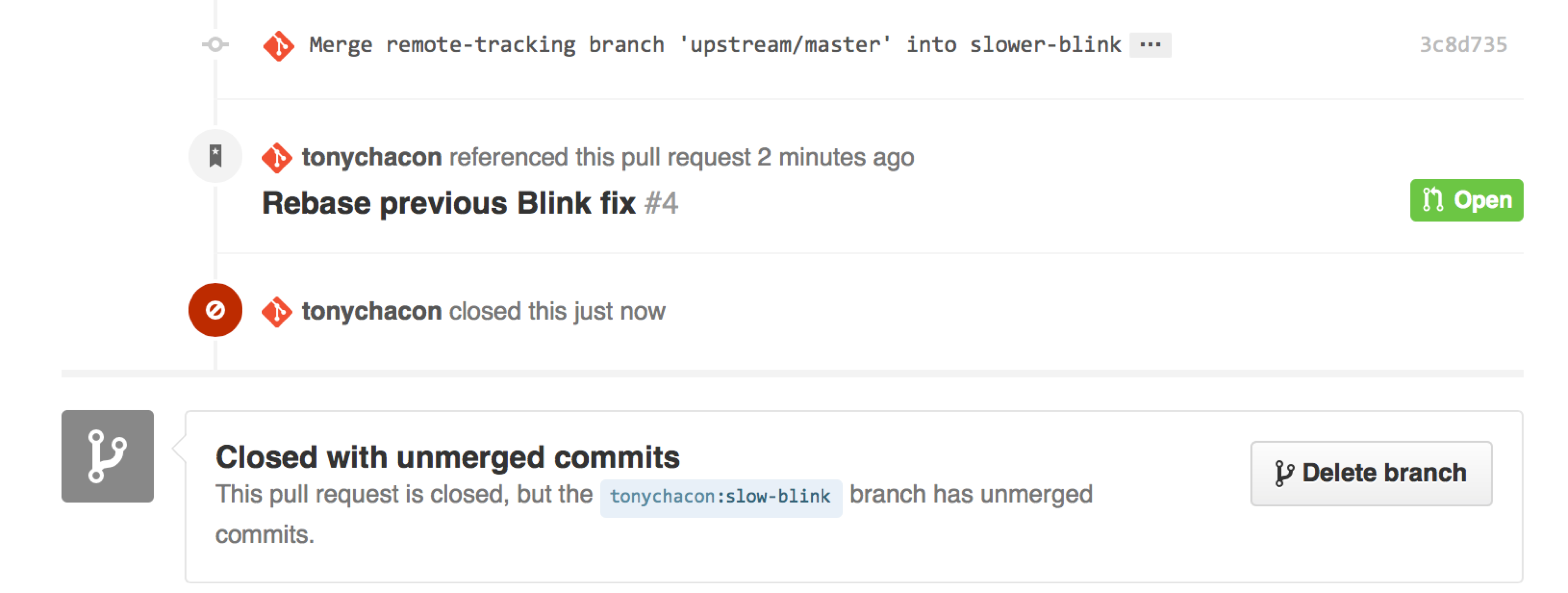
Task: Click the avatar next to 'tonychacon referenced'
Action: [x=277, y=157]
